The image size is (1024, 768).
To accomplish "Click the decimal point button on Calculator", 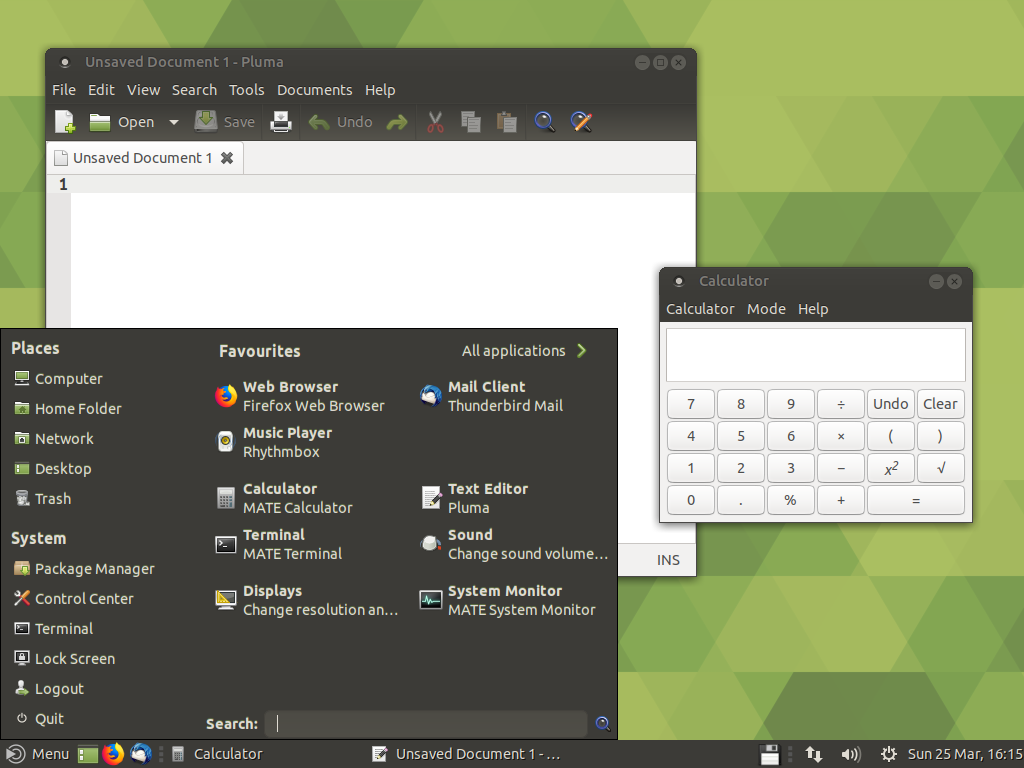I will [741, 500].
